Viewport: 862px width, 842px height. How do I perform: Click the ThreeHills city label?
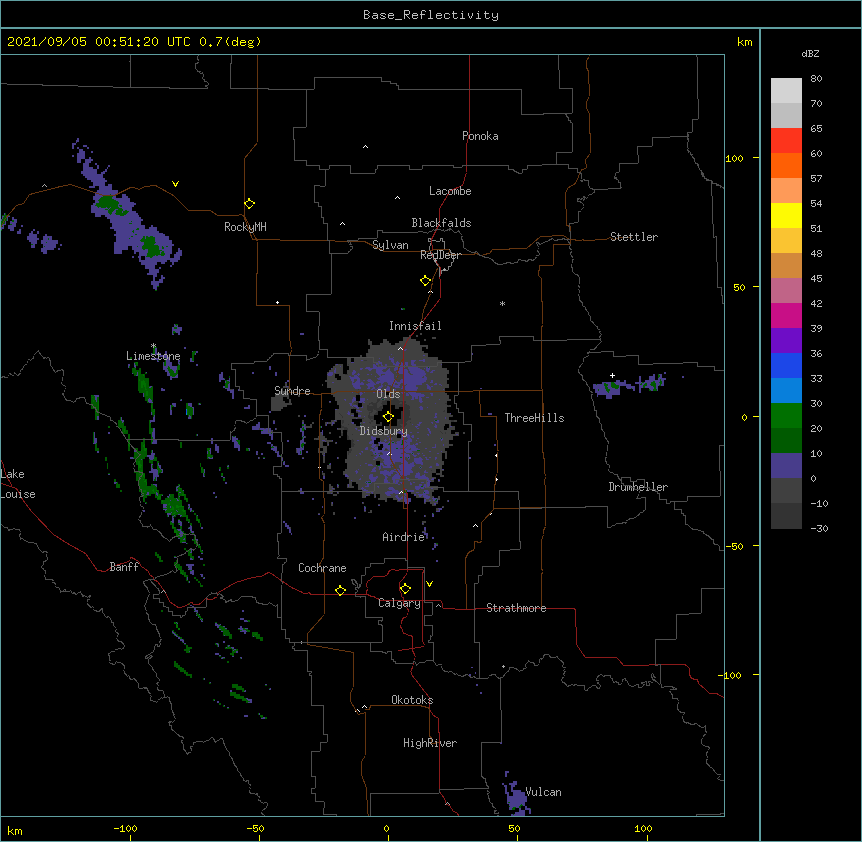(x=534, y=418)
